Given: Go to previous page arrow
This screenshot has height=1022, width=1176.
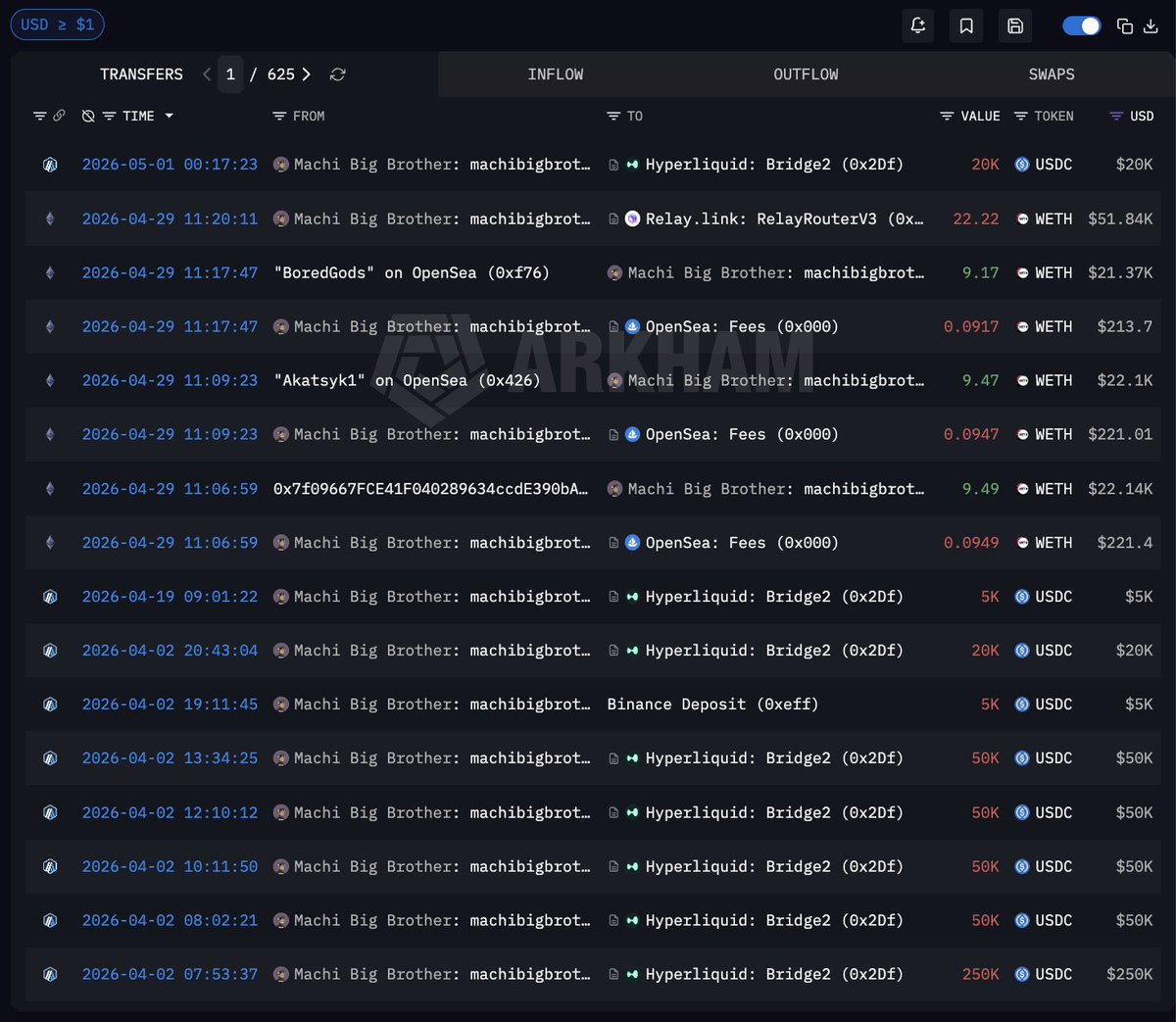Looking at the screenshot, I should pyautogui.click(x=206, y=74).
